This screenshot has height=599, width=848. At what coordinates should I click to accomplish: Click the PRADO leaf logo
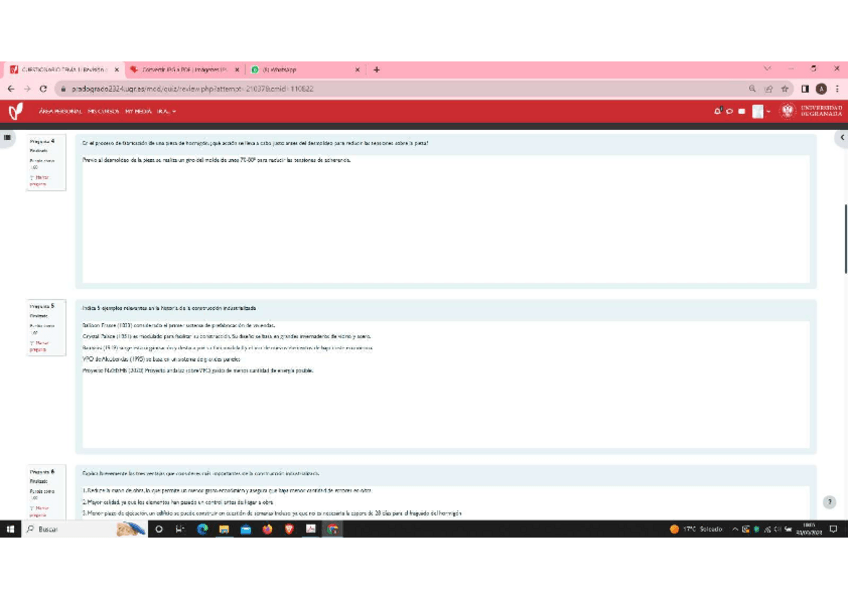pyautogui.click(x=16, y=111)
